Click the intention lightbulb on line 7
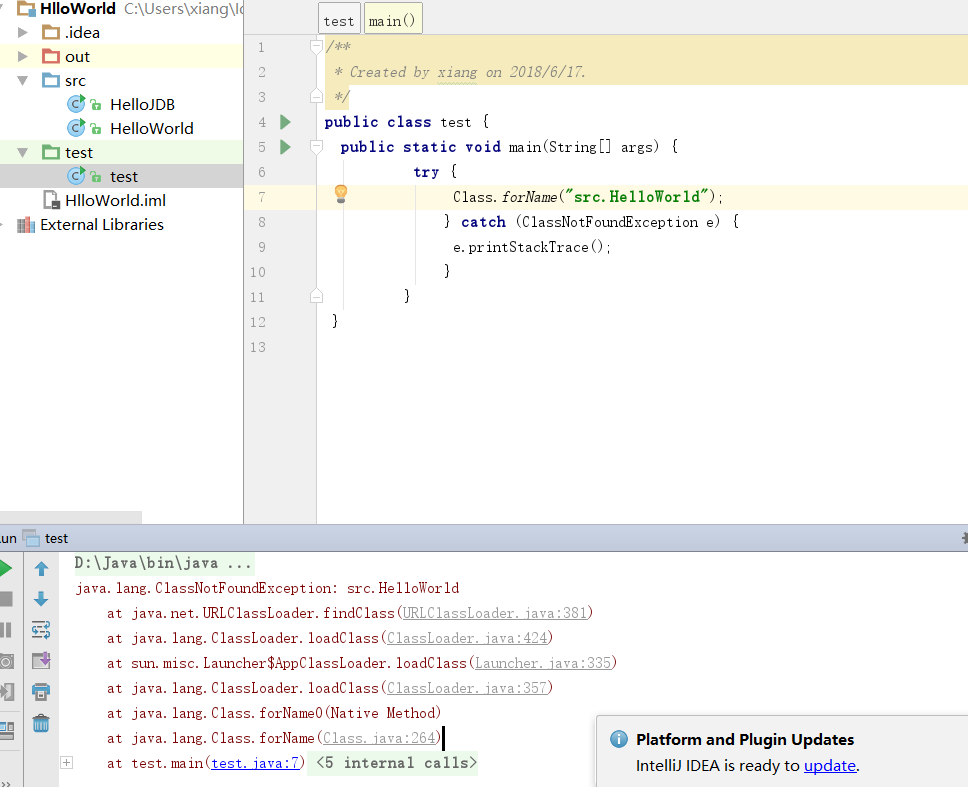 click(x=341, y=194)
